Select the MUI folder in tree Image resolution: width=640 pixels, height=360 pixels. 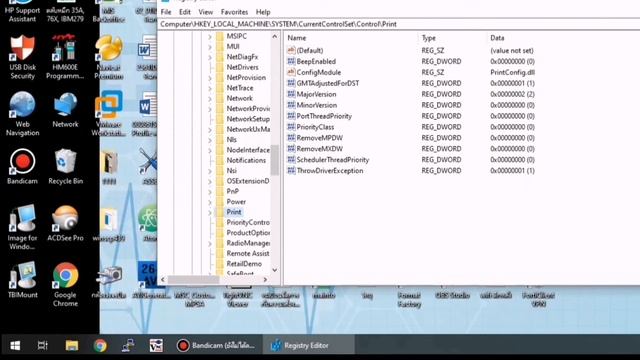(x=233, y=47)
